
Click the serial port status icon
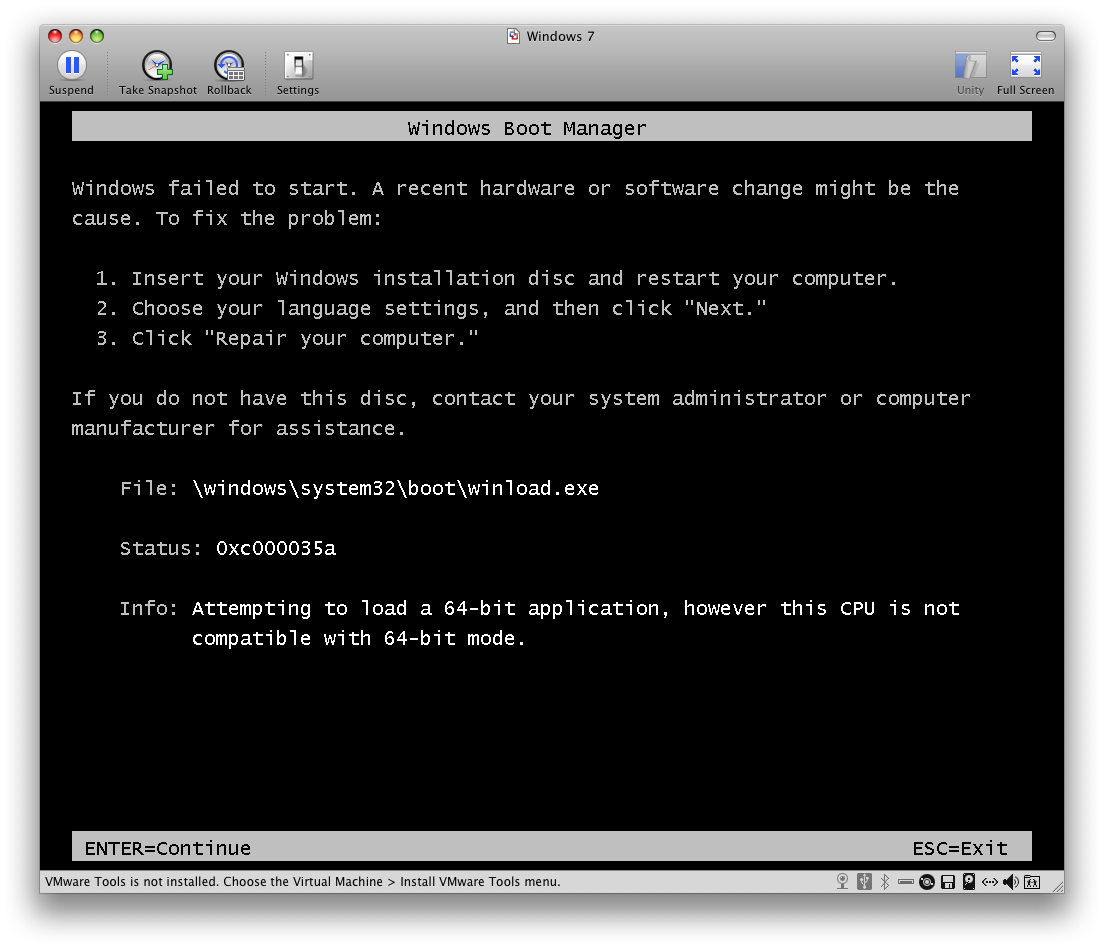coord(905,882)
